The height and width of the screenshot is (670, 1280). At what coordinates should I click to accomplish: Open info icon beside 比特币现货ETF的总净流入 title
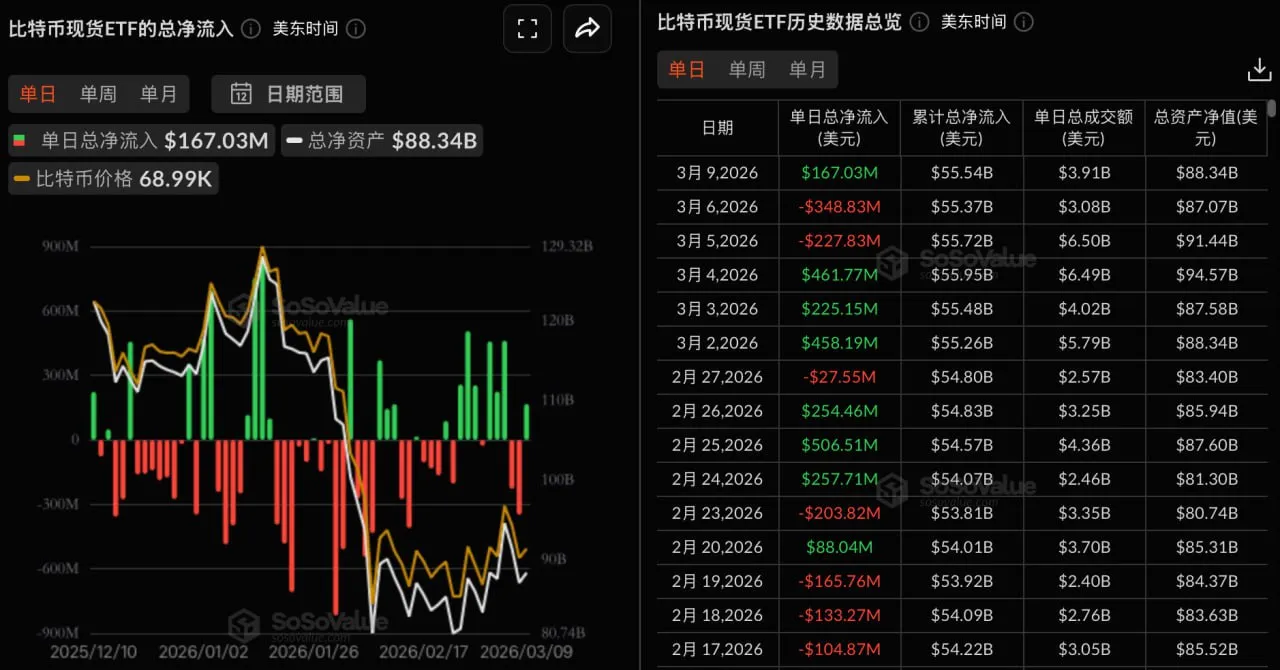[x=251, y=29]
